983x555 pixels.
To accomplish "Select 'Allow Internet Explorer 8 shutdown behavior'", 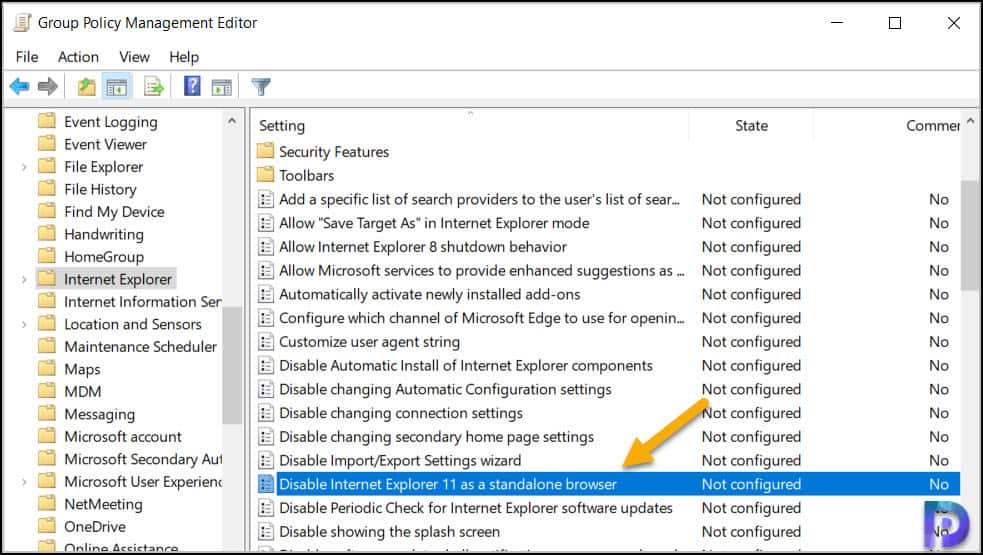I will point(423,247).
